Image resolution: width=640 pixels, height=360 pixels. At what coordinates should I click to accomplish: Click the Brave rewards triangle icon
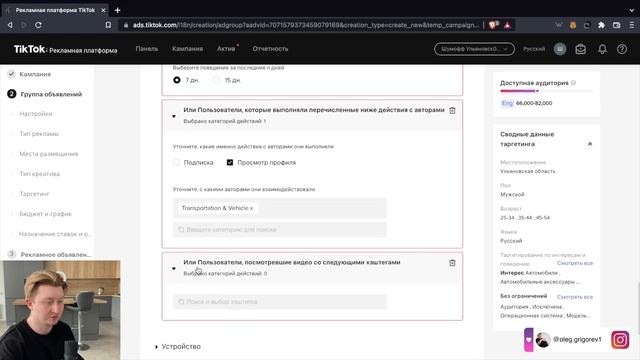(x=507, y=25)
